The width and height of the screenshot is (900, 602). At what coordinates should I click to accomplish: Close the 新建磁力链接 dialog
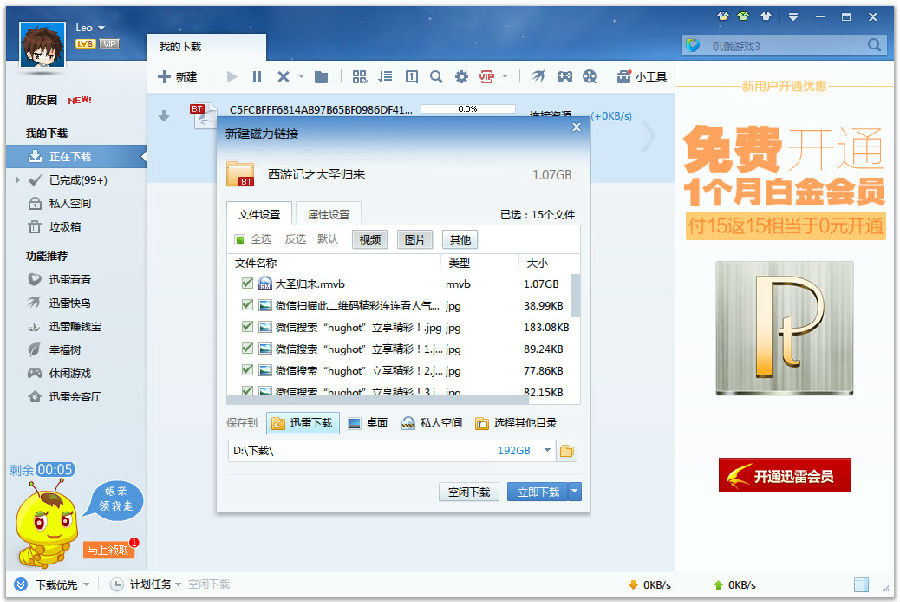576,127
